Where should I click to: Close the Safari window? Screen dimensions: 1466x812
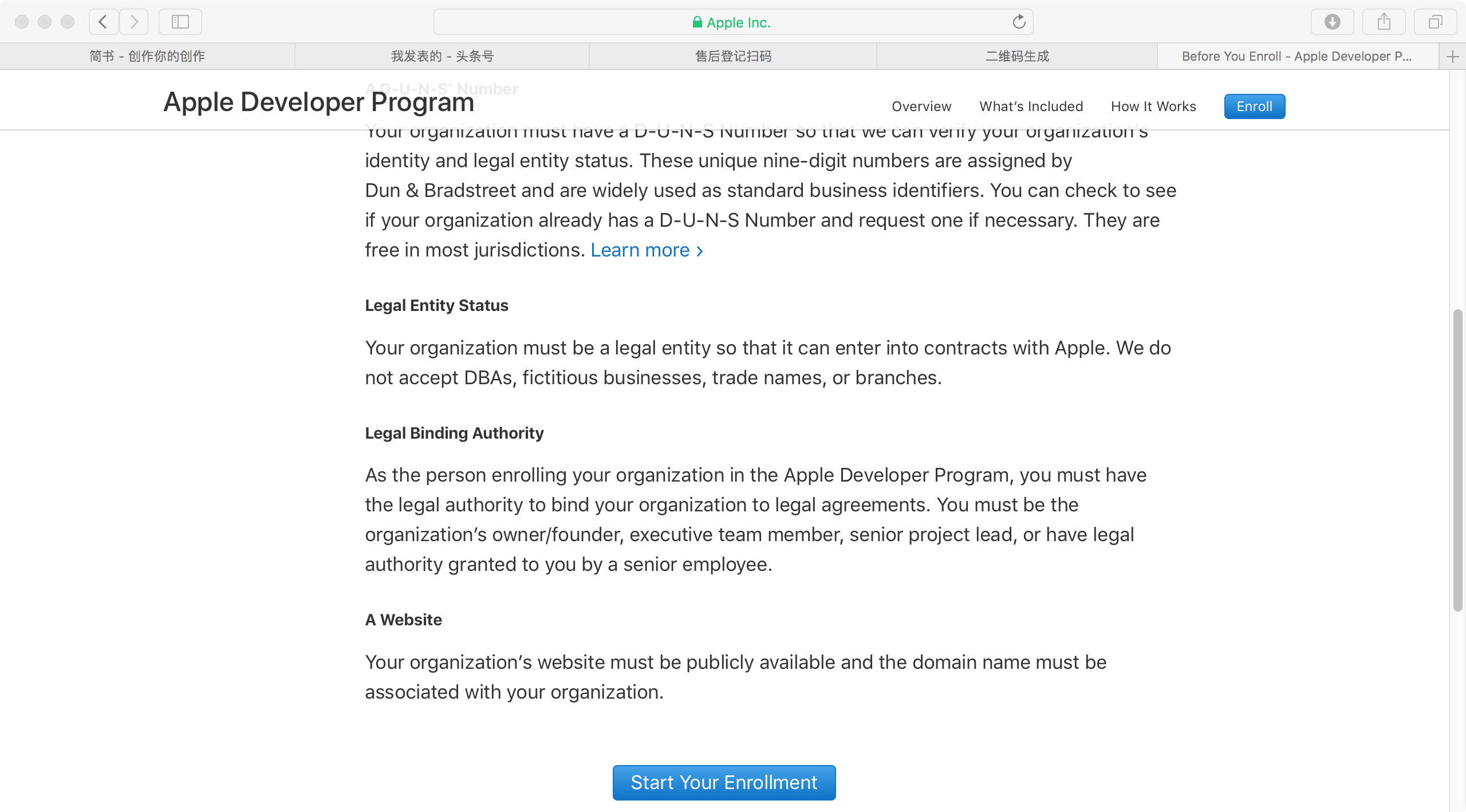click(x=22, y=22)
